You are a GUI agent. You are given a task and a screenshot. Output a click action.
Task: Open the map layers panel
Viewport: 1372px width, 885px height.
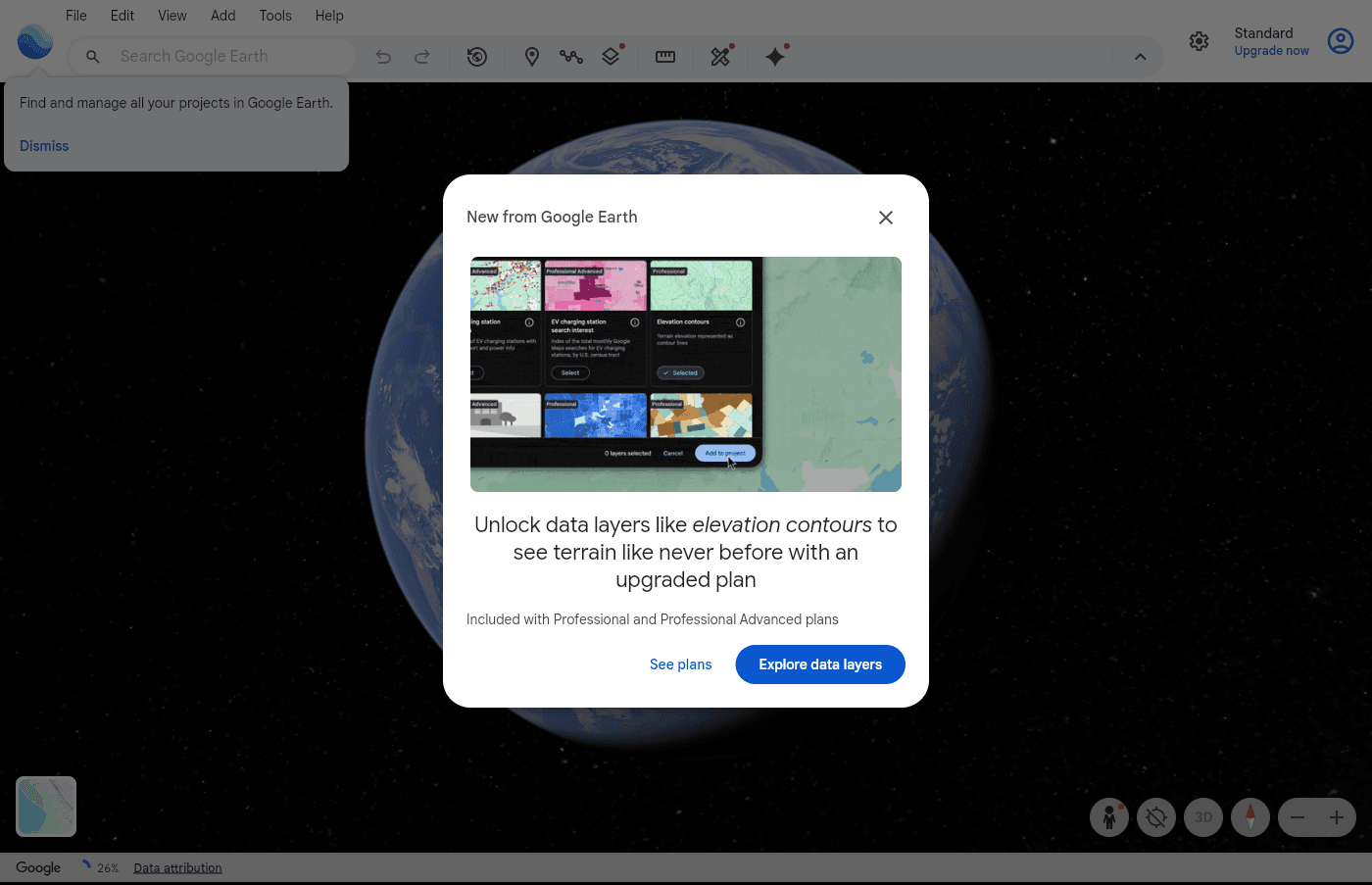(x=611, y=57)
